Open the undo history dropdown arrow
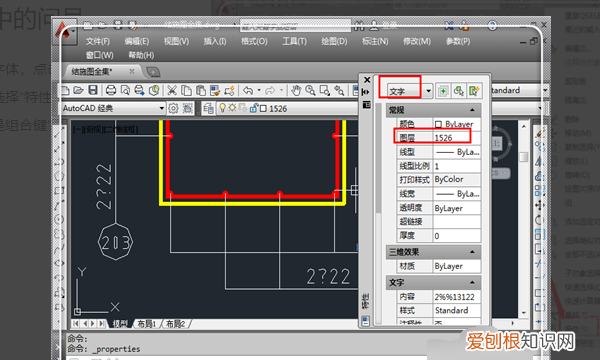This screenshot has width=600, height=360. [x=259, y=91]
